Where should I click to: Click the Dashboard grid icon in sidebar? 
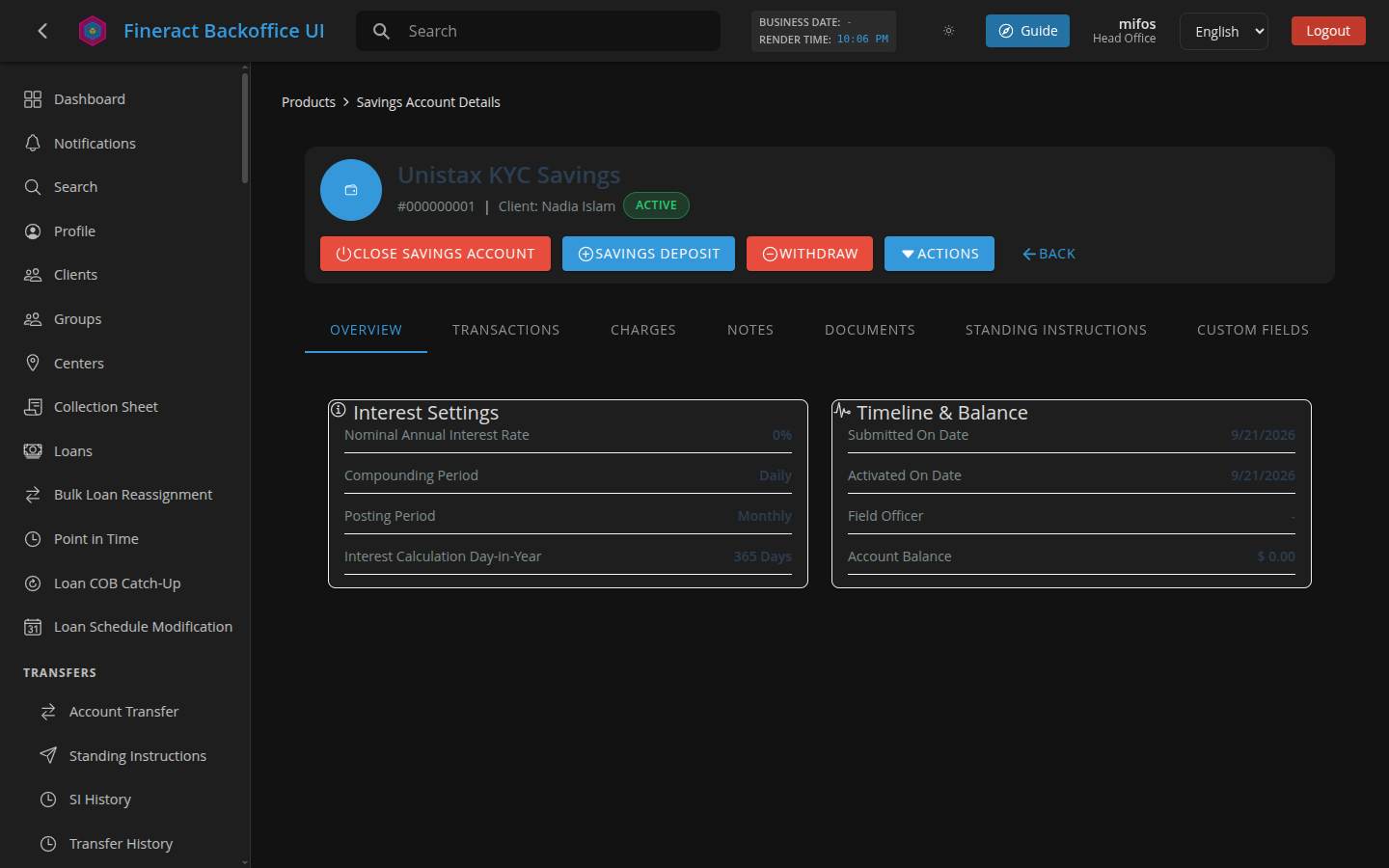(33, 99)
